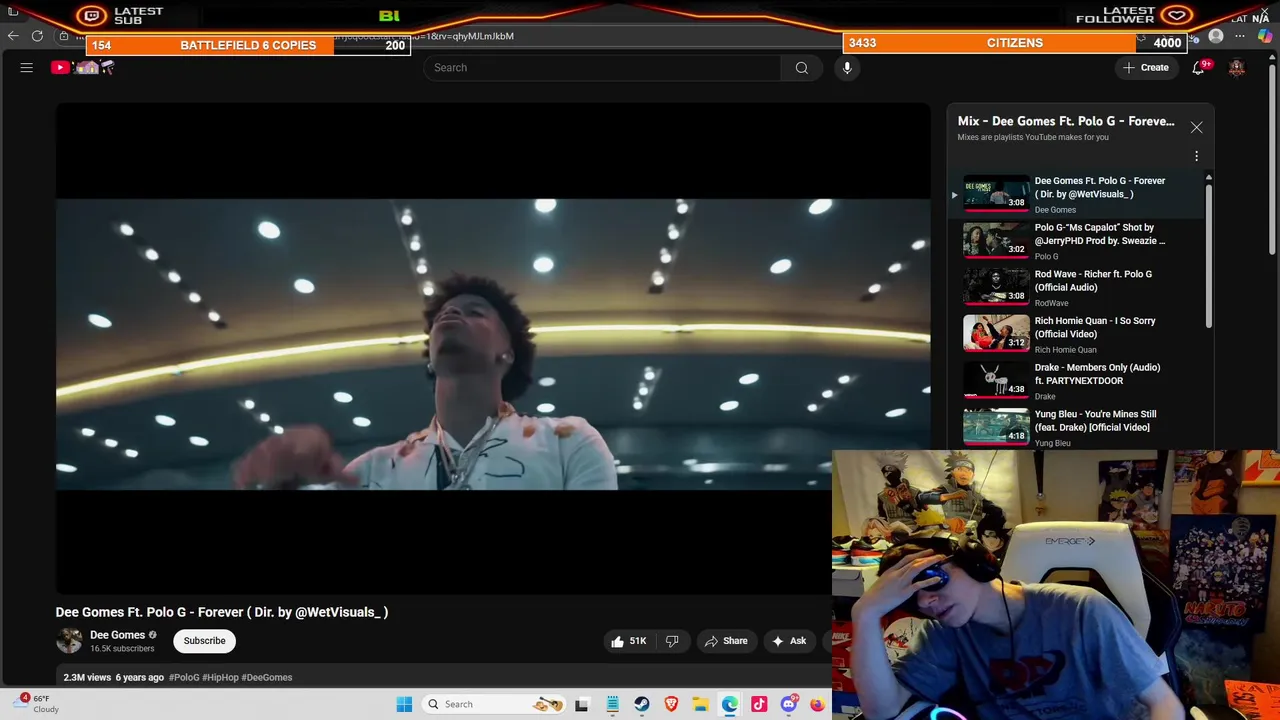Open the Dee Gomes channel name link
Viewport: 1280px width, 720px height.
118,635
